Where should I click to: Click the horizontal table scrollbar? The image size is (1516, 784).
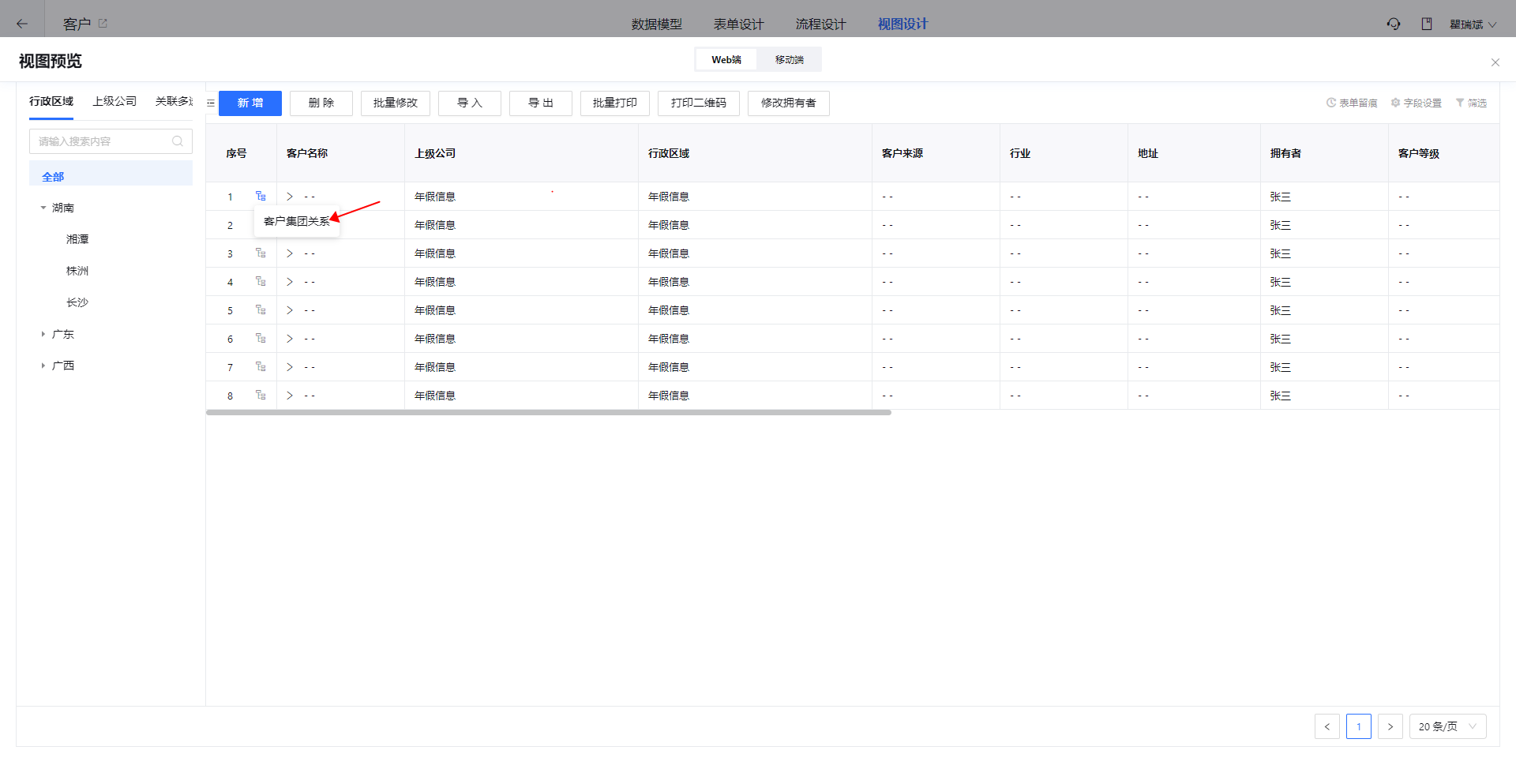pos(549,412)
